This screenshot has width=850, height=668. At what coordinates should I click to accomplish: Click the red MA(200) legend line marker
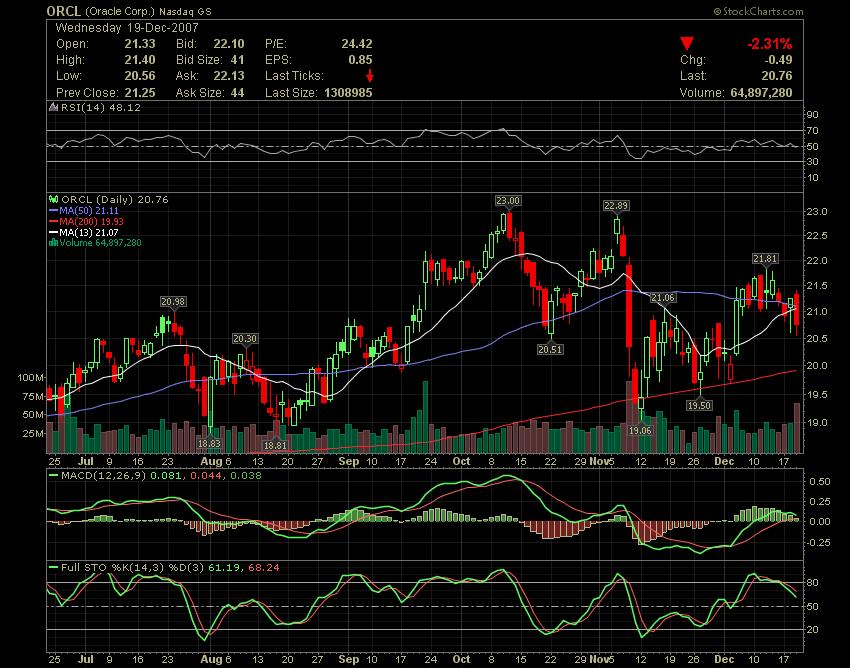[53, 221]
